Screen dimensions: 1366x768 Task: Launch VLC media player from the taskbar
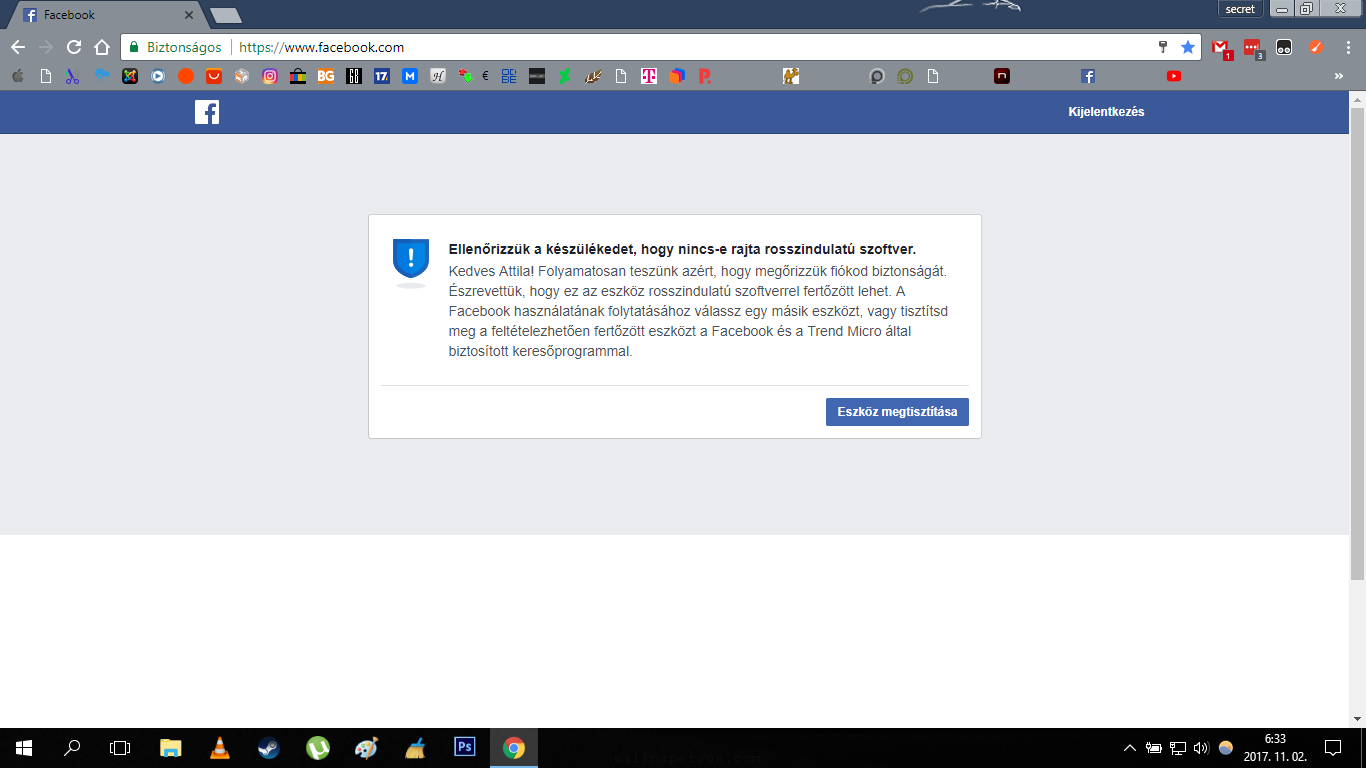pos(220,747)
